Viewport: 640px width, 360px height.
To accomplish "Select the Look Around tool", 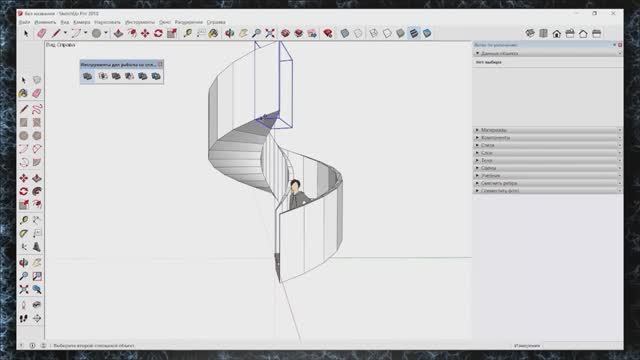I will [x=37, y=305].
